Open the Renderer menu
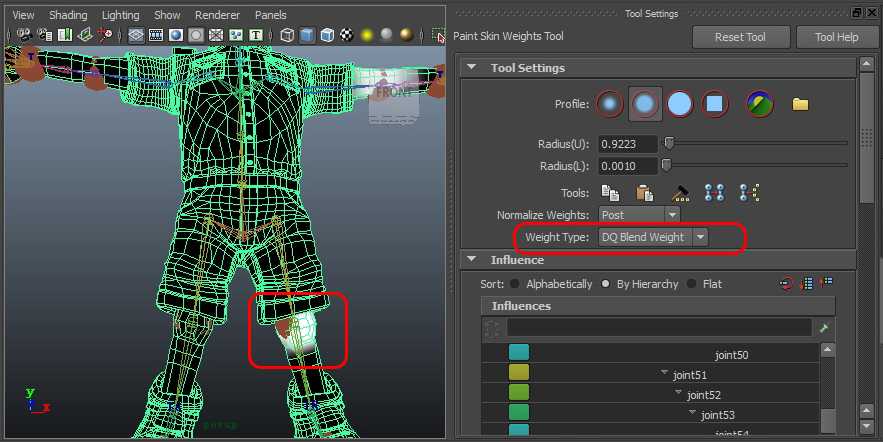This screenshot has width=883, height=442. click(x=217, y=15)
